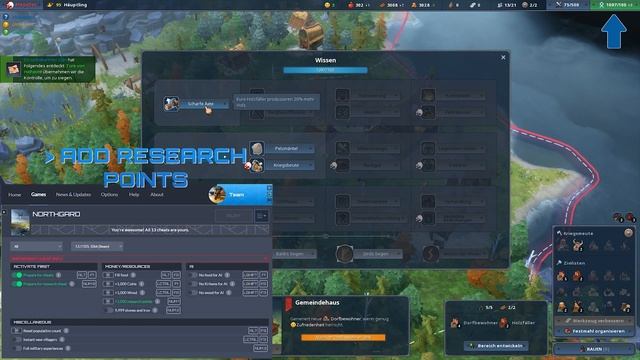Open the Help tab in trainer
640x360 pixels.
134,195
